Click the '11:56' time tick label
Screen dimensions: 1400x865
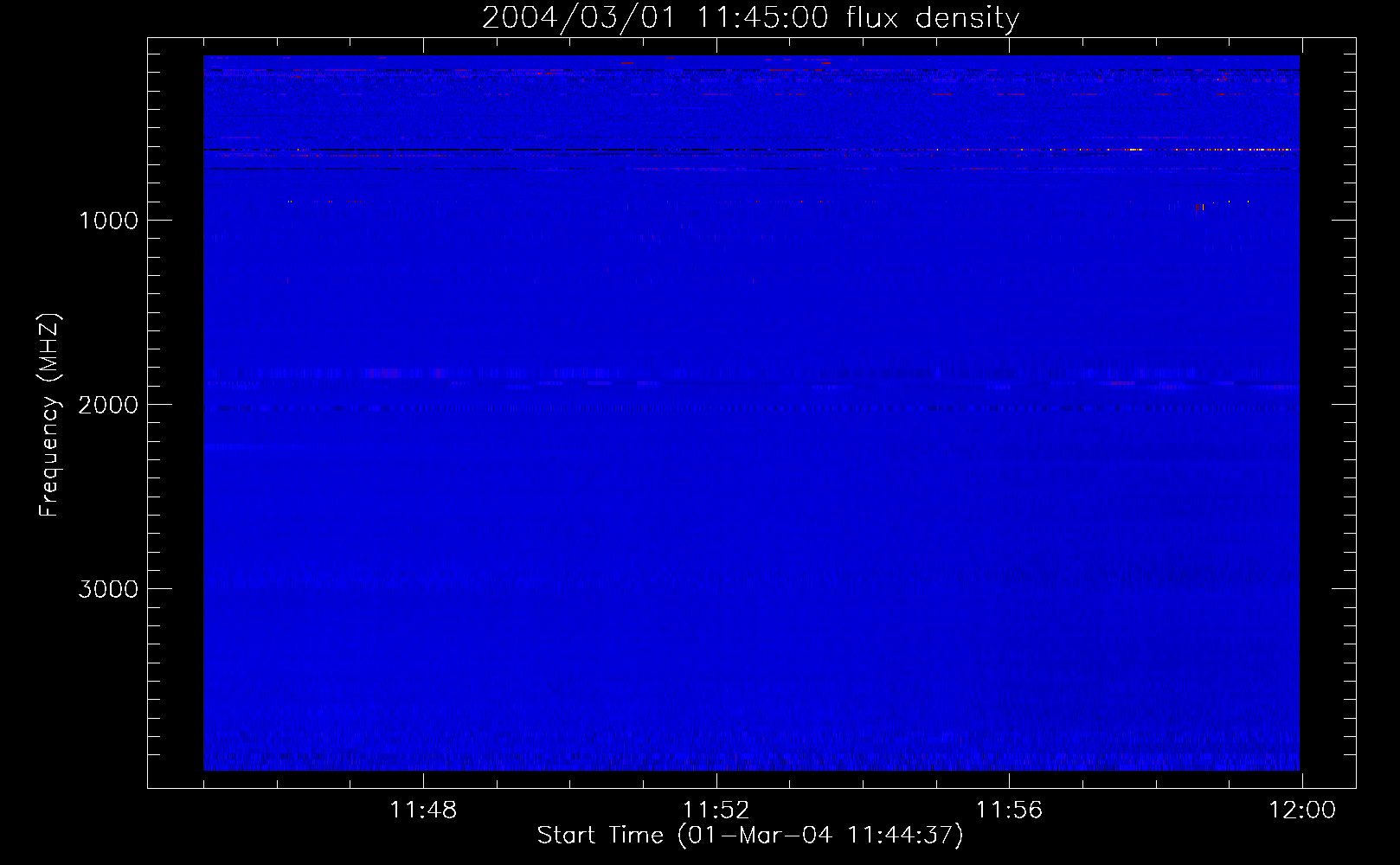coord(1009,811)
